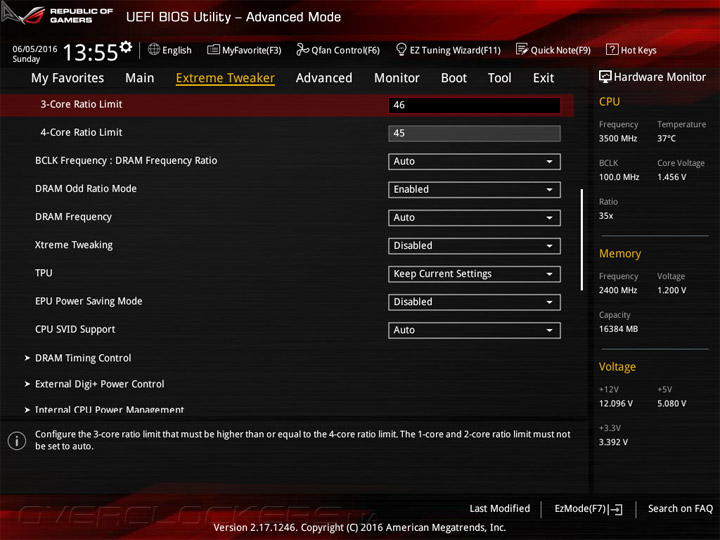The height and width of the screenshot is (540, 720).
Task: Click the Hot Keys question mark icon
Action: pos(612,49)
